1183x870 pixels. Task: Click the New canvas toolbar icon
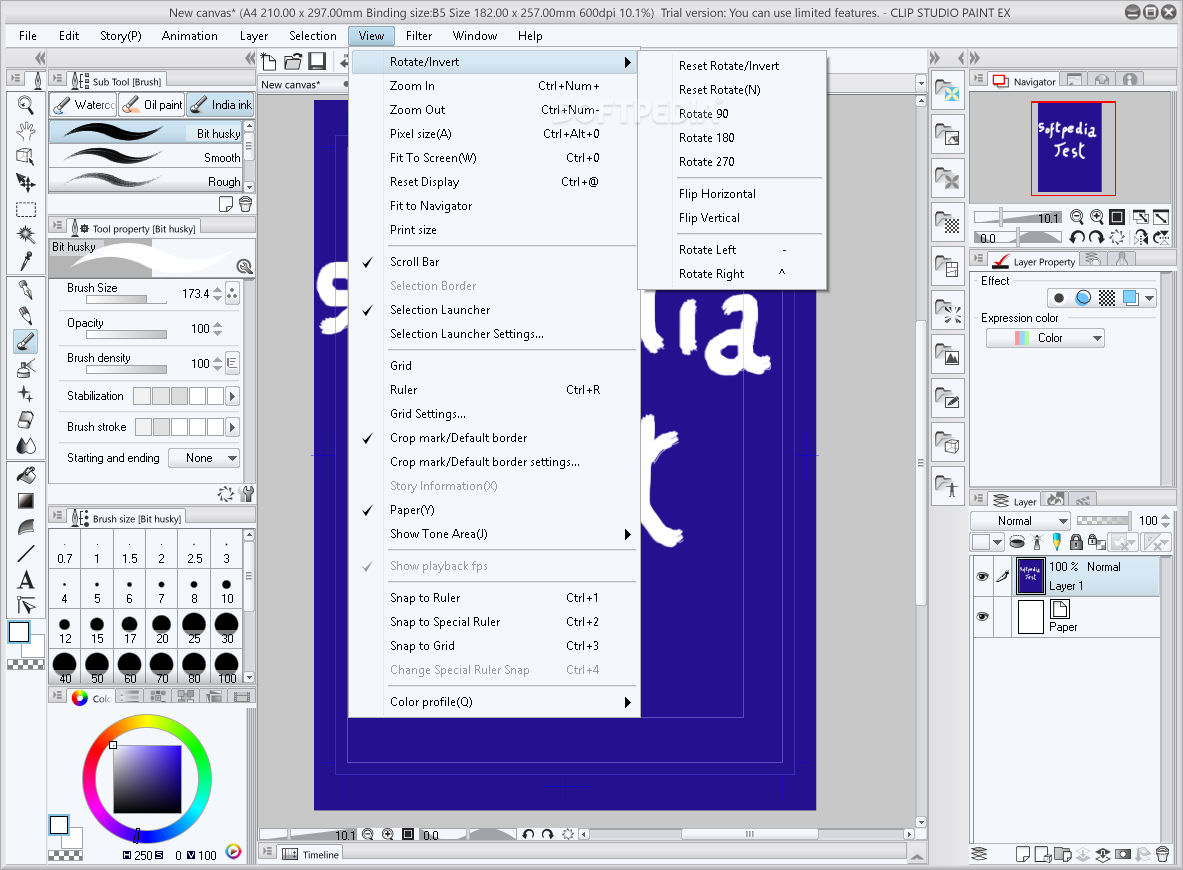269,61
